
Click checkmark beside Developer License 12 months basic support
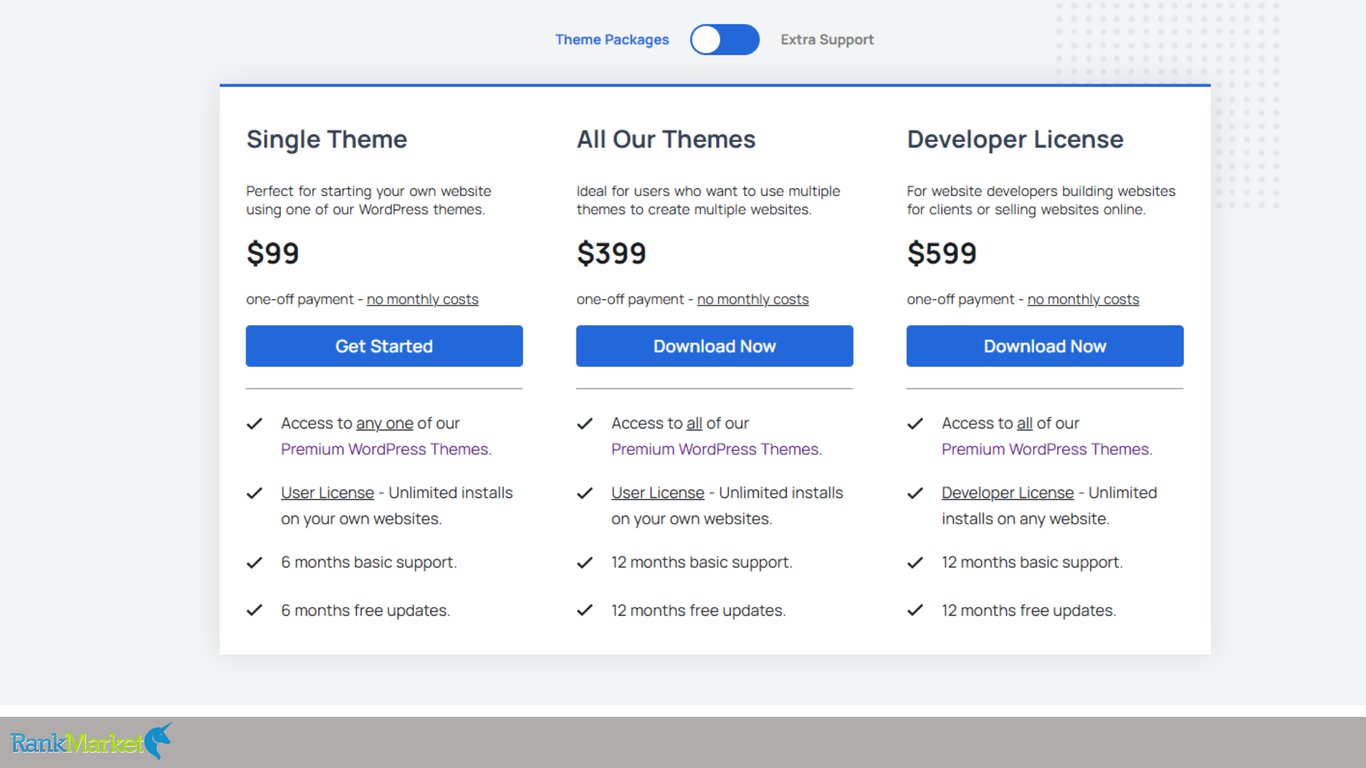click(x=915, y=562)
